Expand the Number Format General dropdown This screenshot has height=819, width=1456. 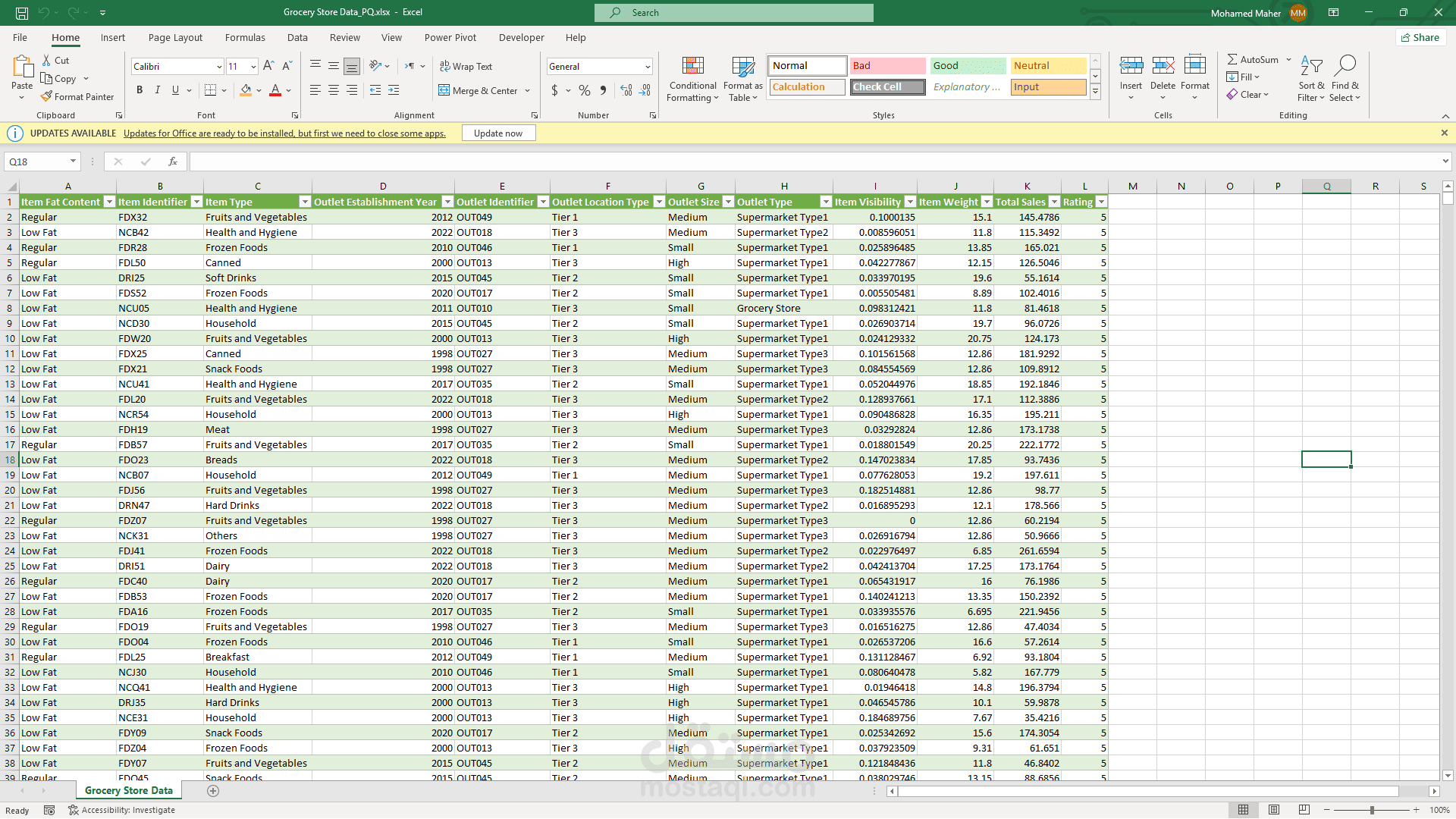click(x=647, y=67)
